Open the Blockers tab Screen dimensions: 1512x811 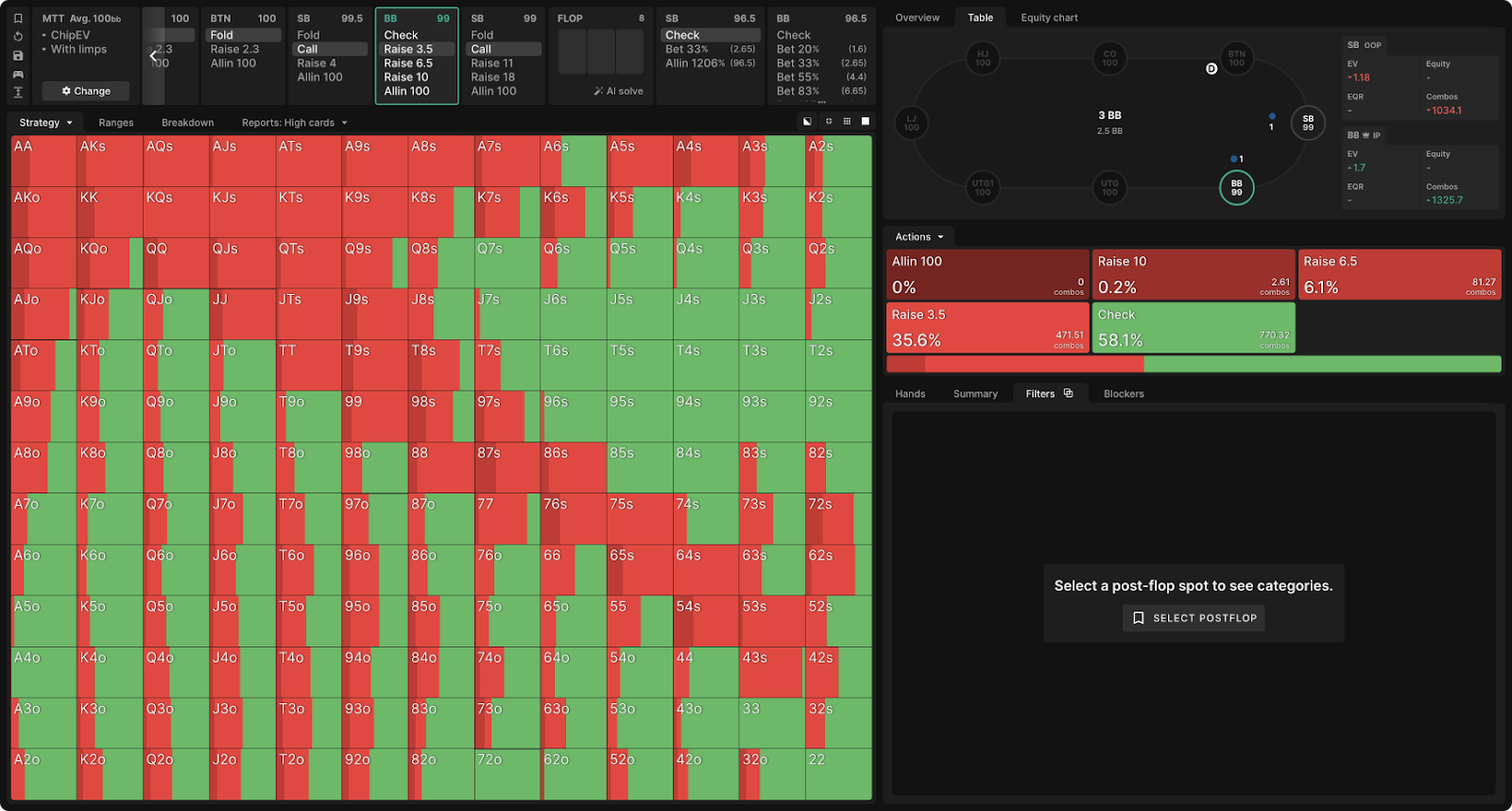[1124, 394]
